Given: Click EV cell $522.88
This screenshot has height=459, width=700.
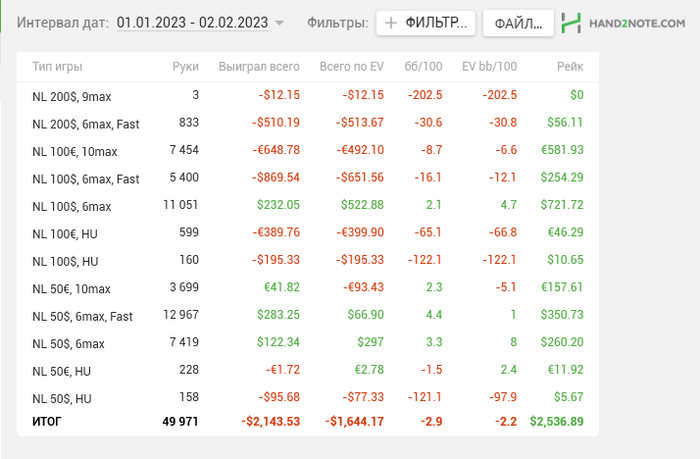Looking at the screenshot, I should [x=362, y=205].
